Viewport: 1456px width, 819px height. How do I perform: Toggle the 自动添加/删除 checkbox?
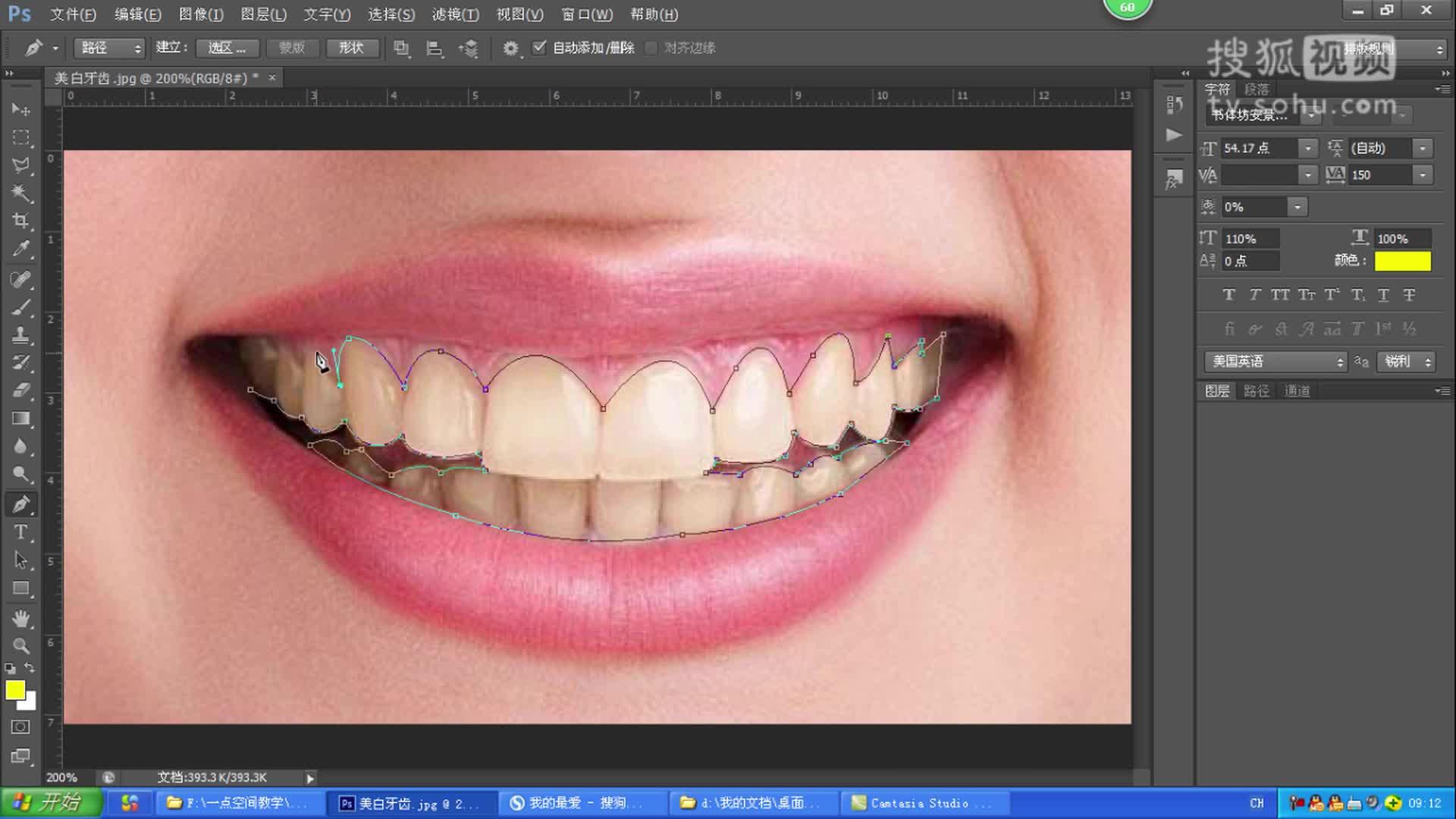[x=539, y=48]
